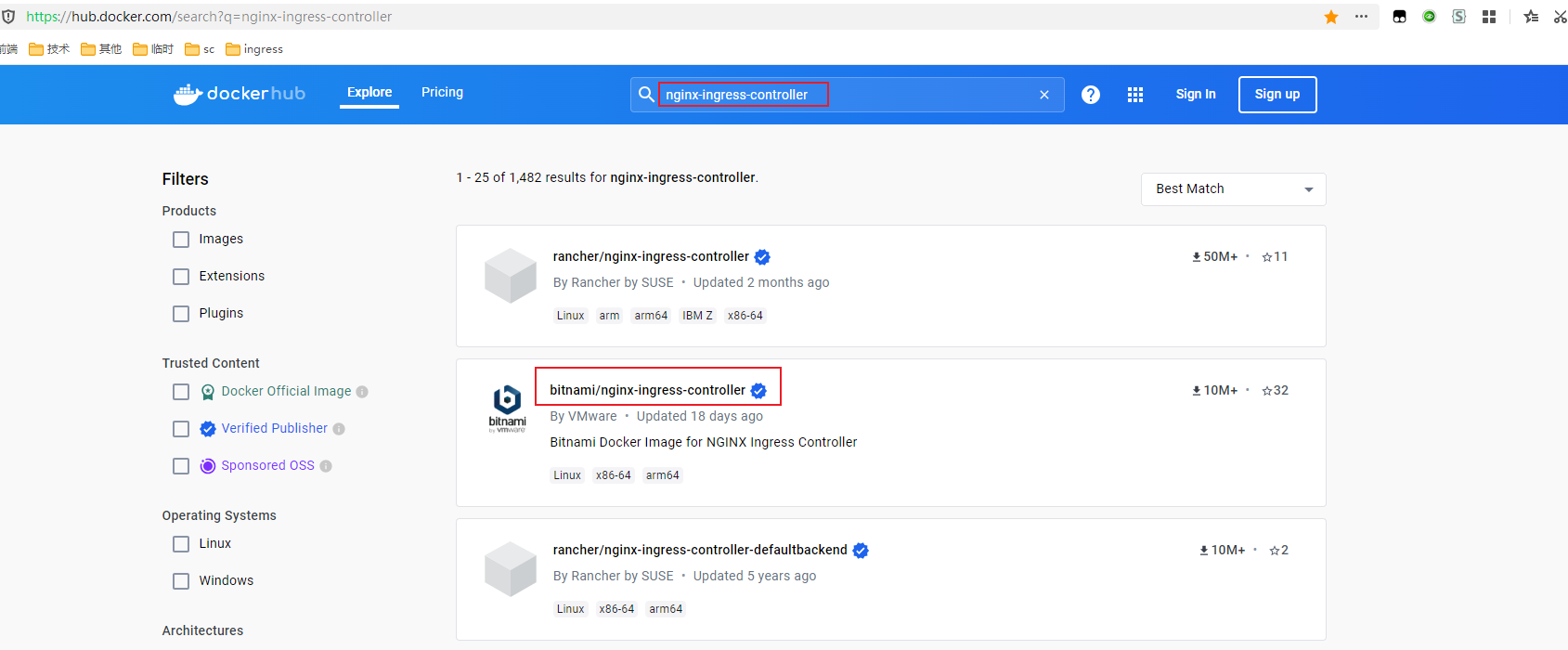Enable the Plugins filter checkbox
This screenshot has width=1568, height=650.
[181, 314]
